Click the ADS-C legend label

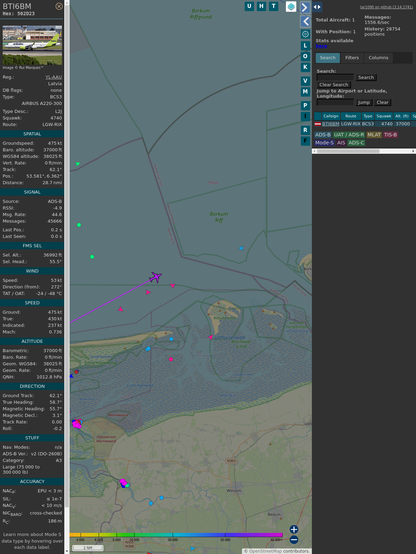tap(356, 143)
